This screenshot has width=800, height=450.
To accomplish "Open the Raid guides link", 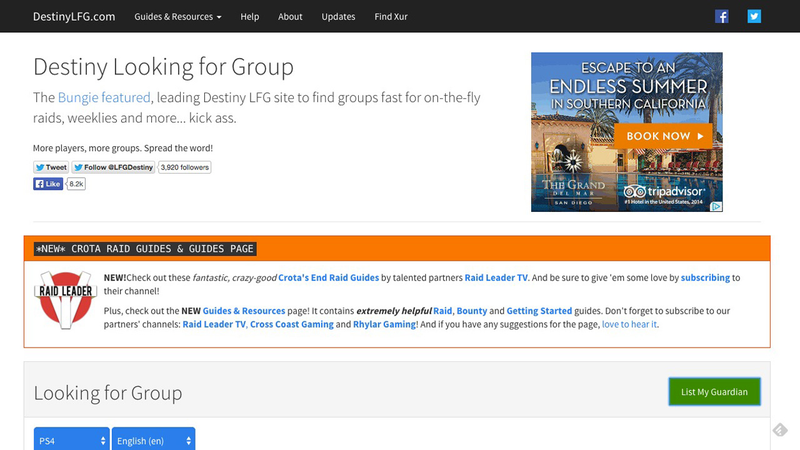I will point(442,311).
